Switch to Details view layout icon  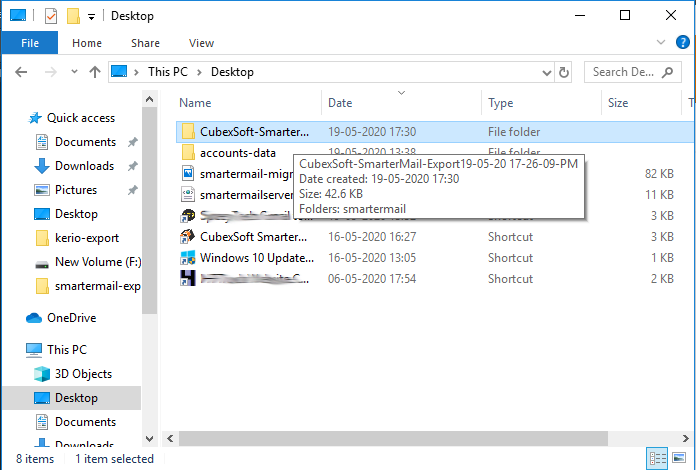[658, 458]
